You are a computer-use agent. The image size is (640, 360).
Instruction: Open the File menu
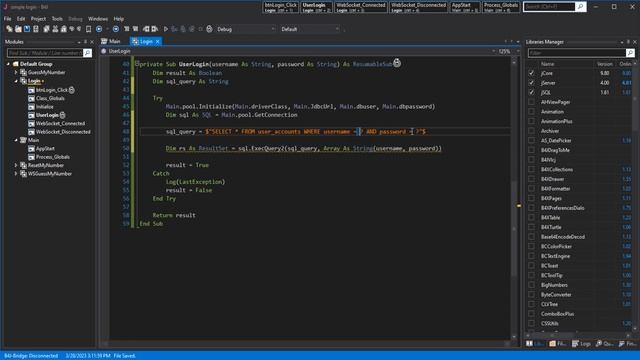pos(8,19)
